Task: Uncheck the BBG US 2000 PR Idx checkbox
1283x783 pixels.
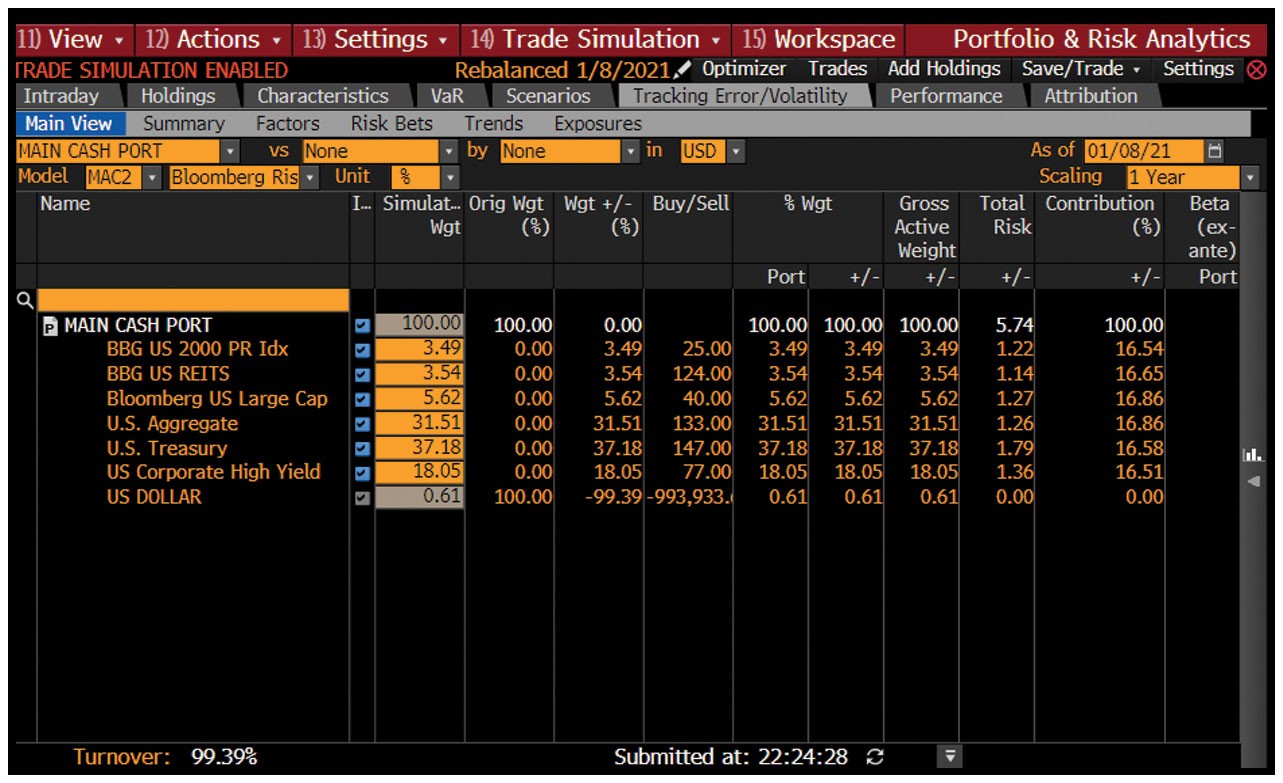Action: [362, 350]
